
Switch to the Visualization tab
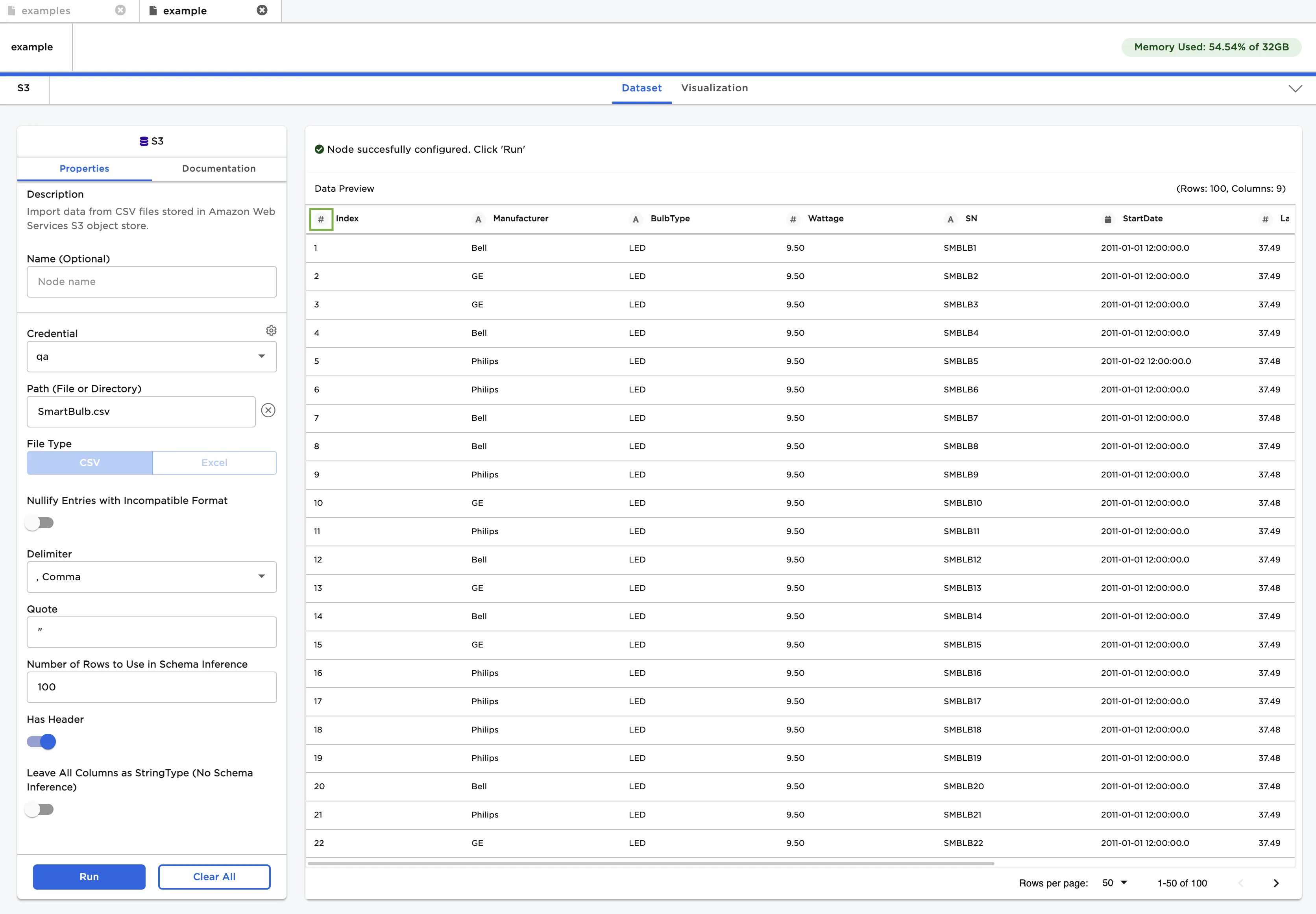tap(714, 88)
